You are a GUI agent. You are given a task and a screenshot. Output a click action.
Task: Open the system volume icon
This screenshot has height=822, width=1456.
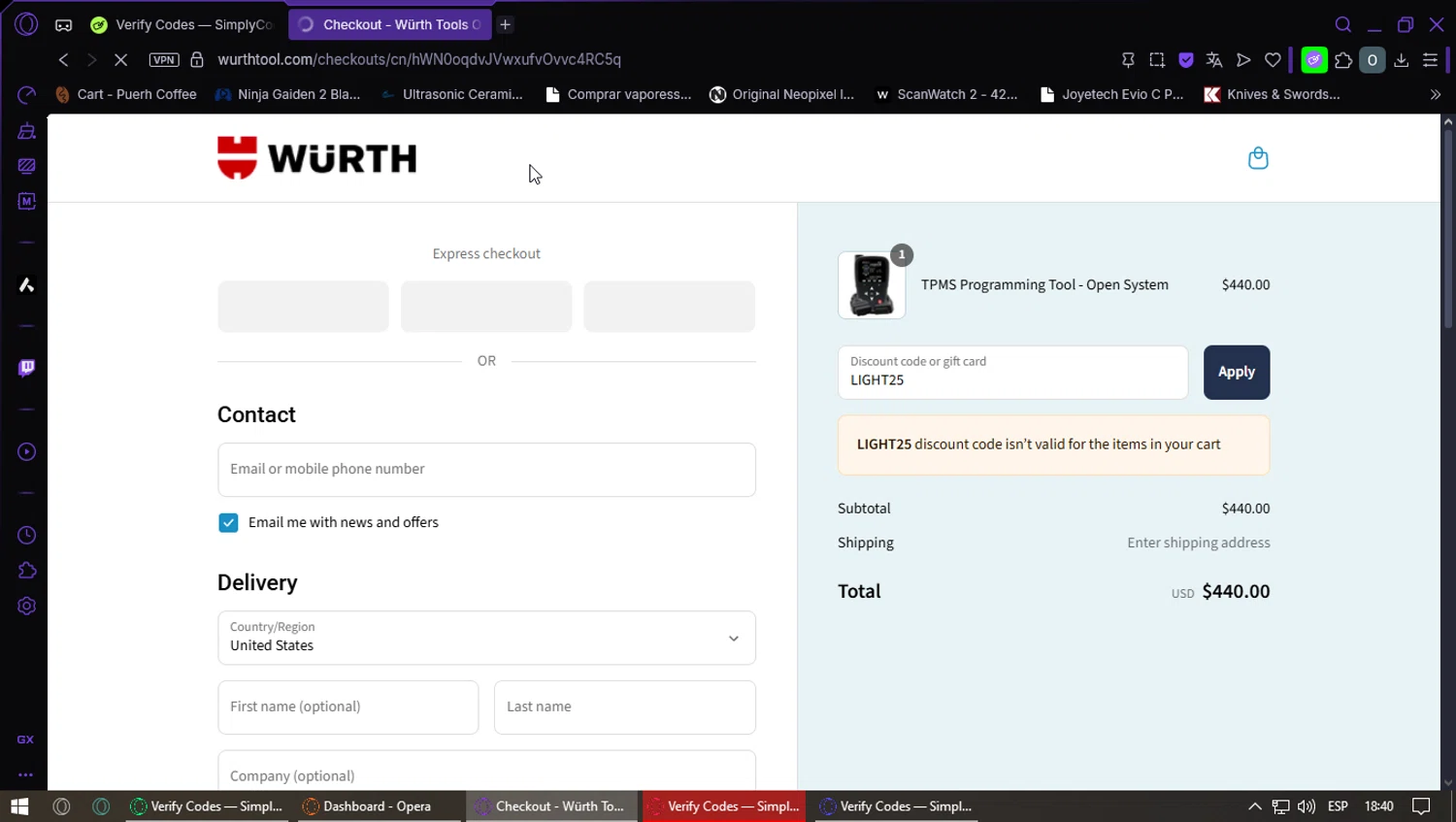1307,806
